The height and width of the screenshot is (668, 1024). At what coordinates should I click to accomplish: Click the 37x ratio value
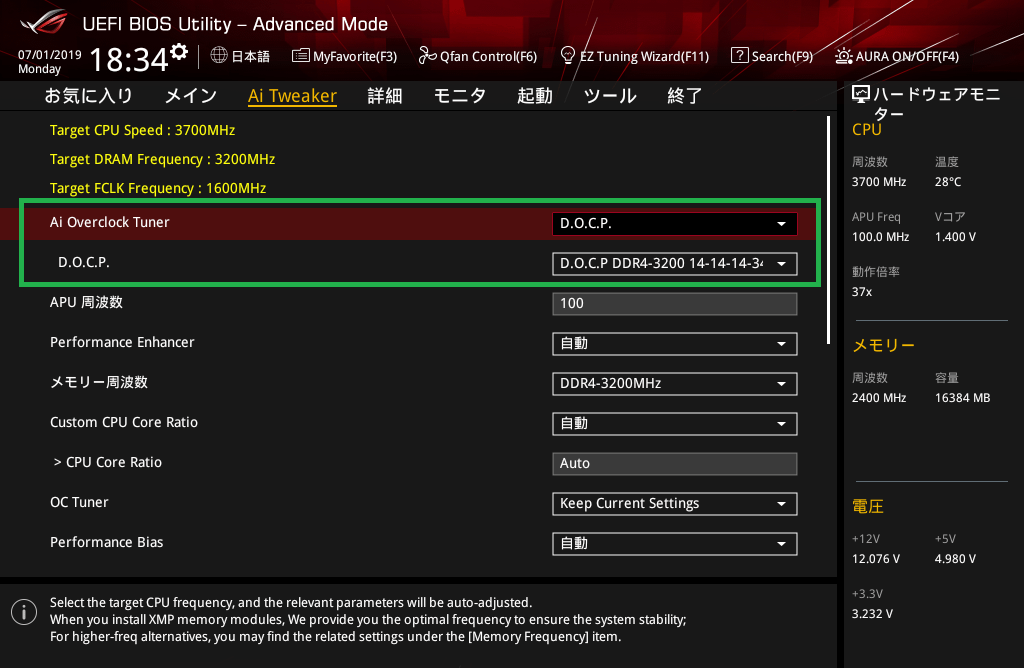click(862, 292)
